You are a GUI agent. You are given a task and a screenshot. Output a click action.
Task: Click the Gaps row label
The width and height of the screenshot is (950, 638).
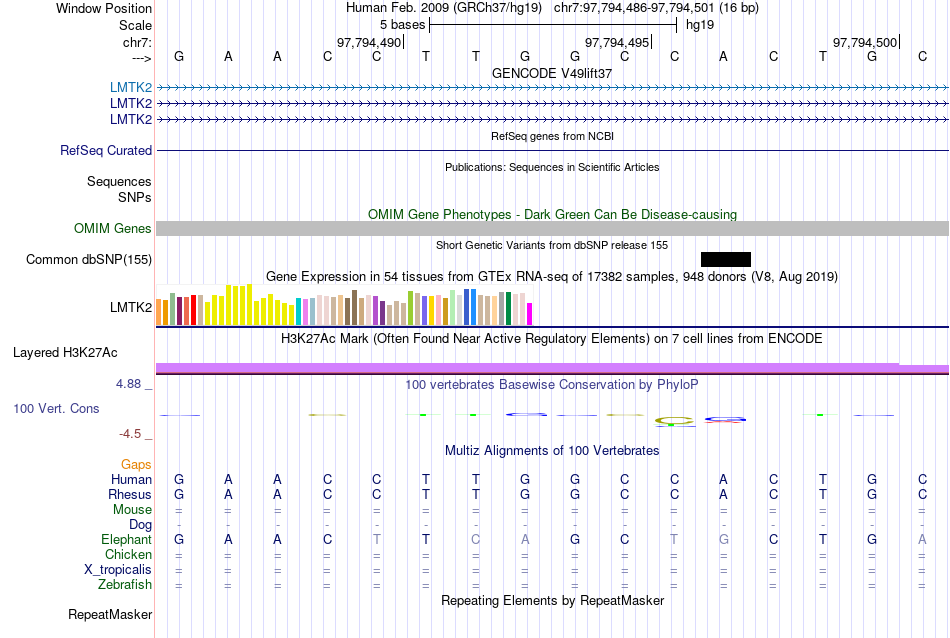point(136,465)
